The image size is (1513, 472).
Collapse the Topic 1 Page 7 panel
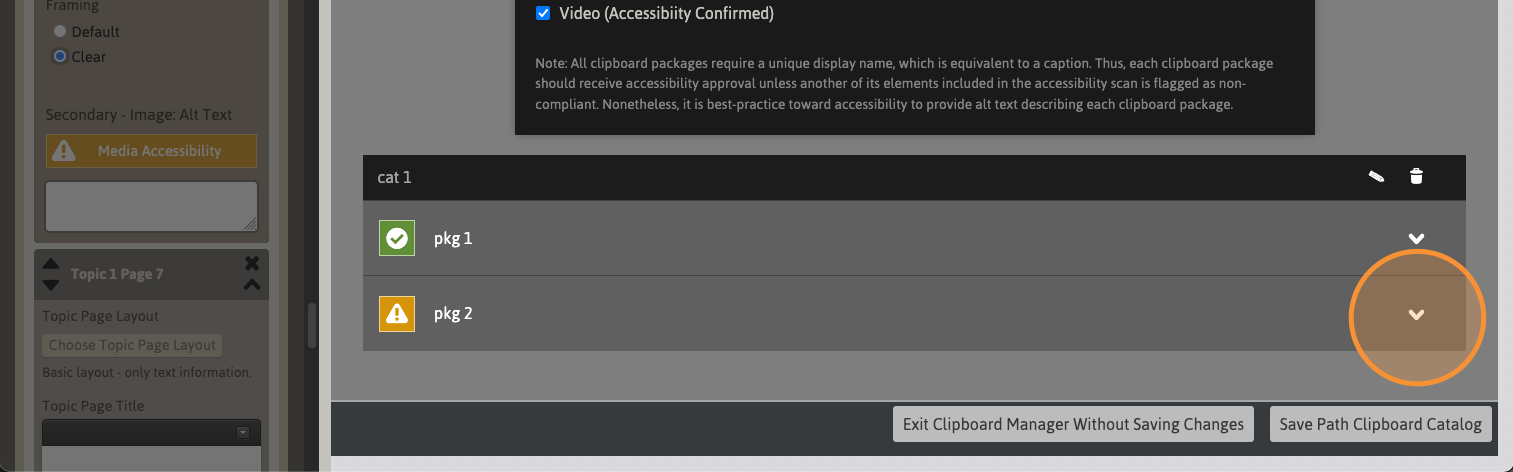click(x=252, y=284)
